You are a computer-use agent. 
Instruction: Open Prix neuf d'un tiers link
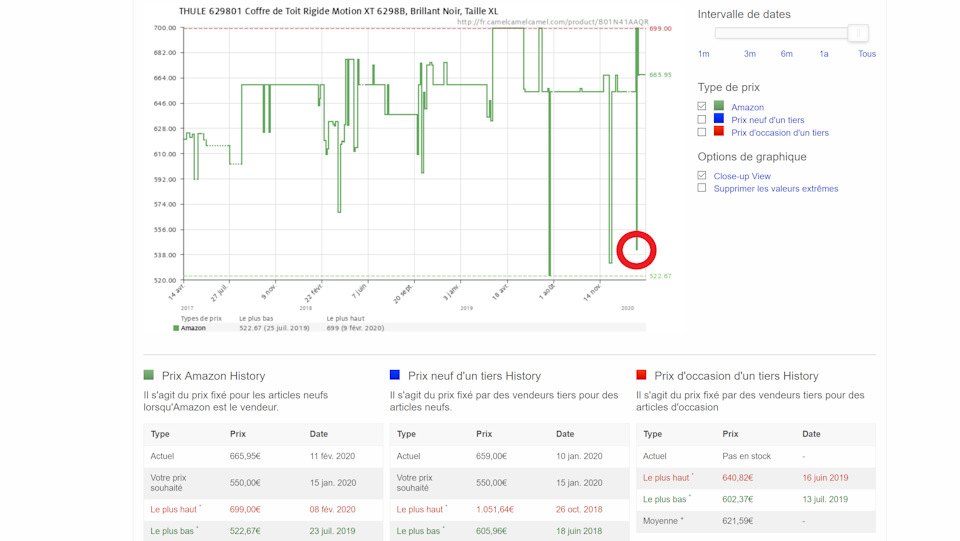point(768,120)
